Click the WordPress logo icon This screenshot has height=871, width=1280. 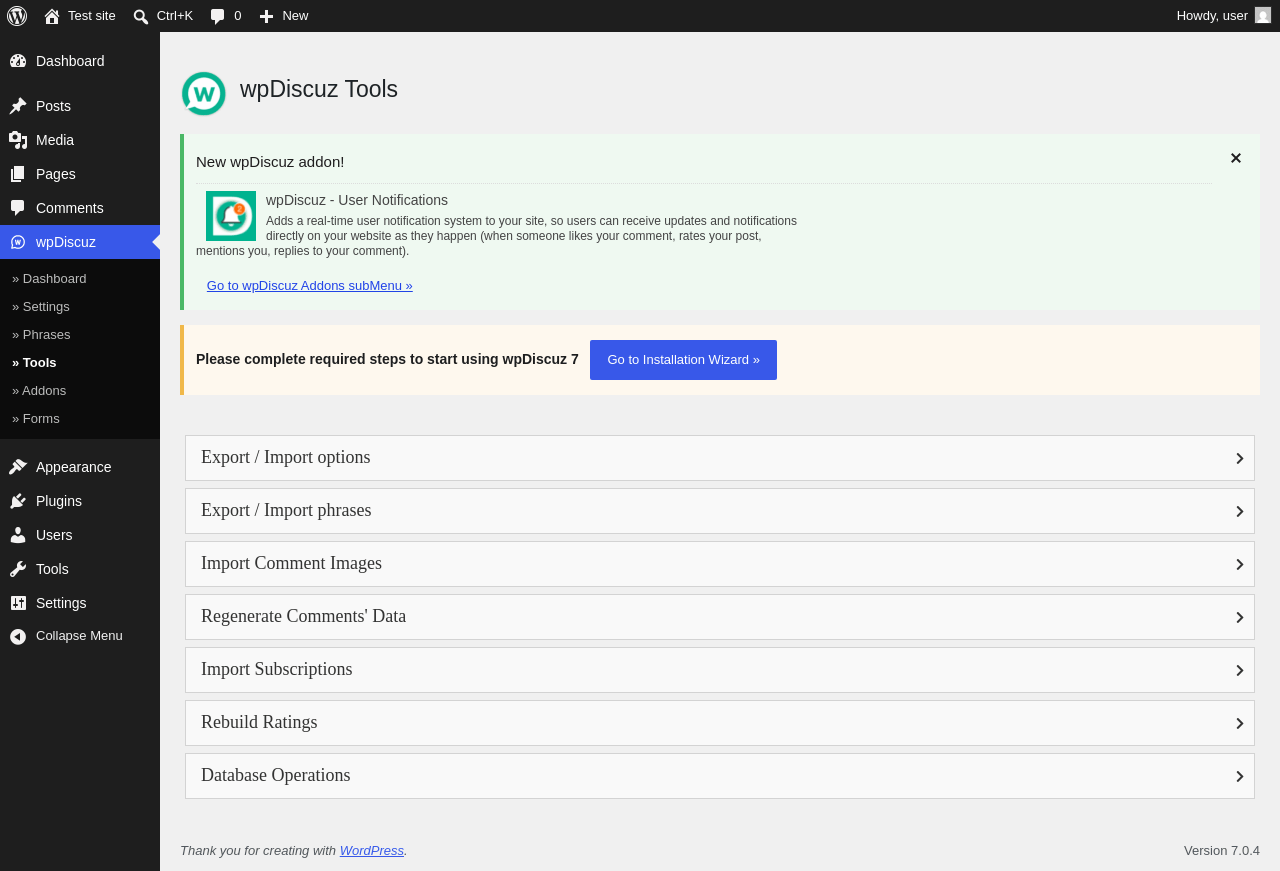[x=17, y=16]
